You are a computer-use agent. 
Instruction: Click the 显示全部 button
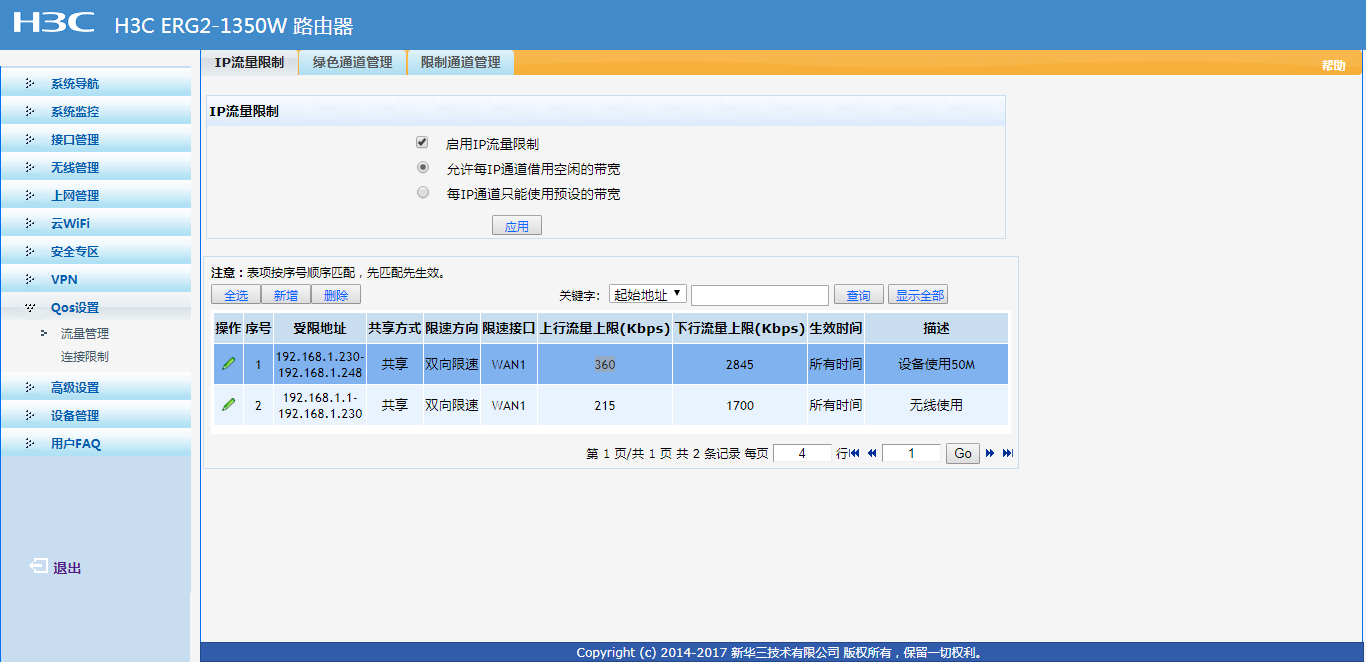[x=918, y=295]
